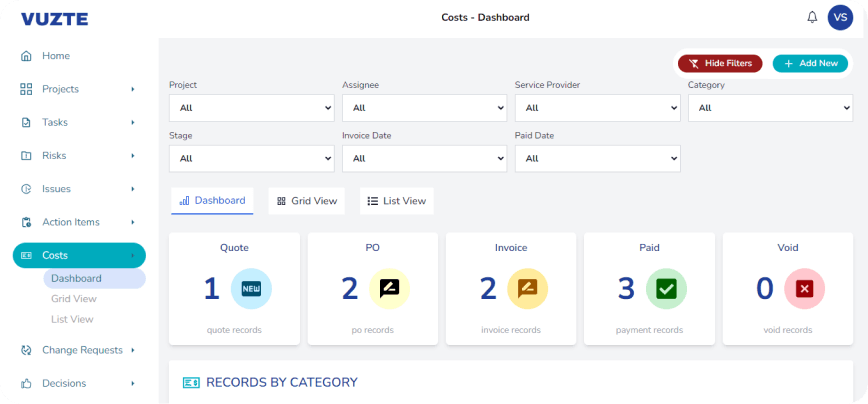Screen dimensions: 868x404
Task: Click the Invoice card orange icon
Action: pos(527,288)
